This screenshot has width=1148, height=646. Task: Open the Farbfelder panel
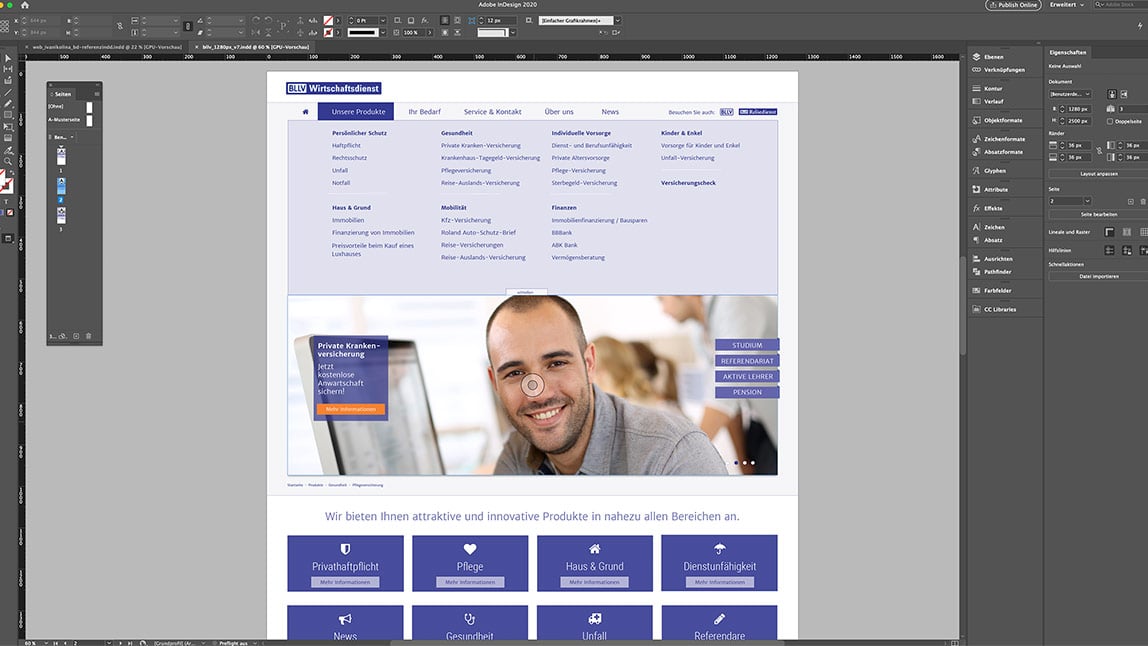tap(999, 290)
